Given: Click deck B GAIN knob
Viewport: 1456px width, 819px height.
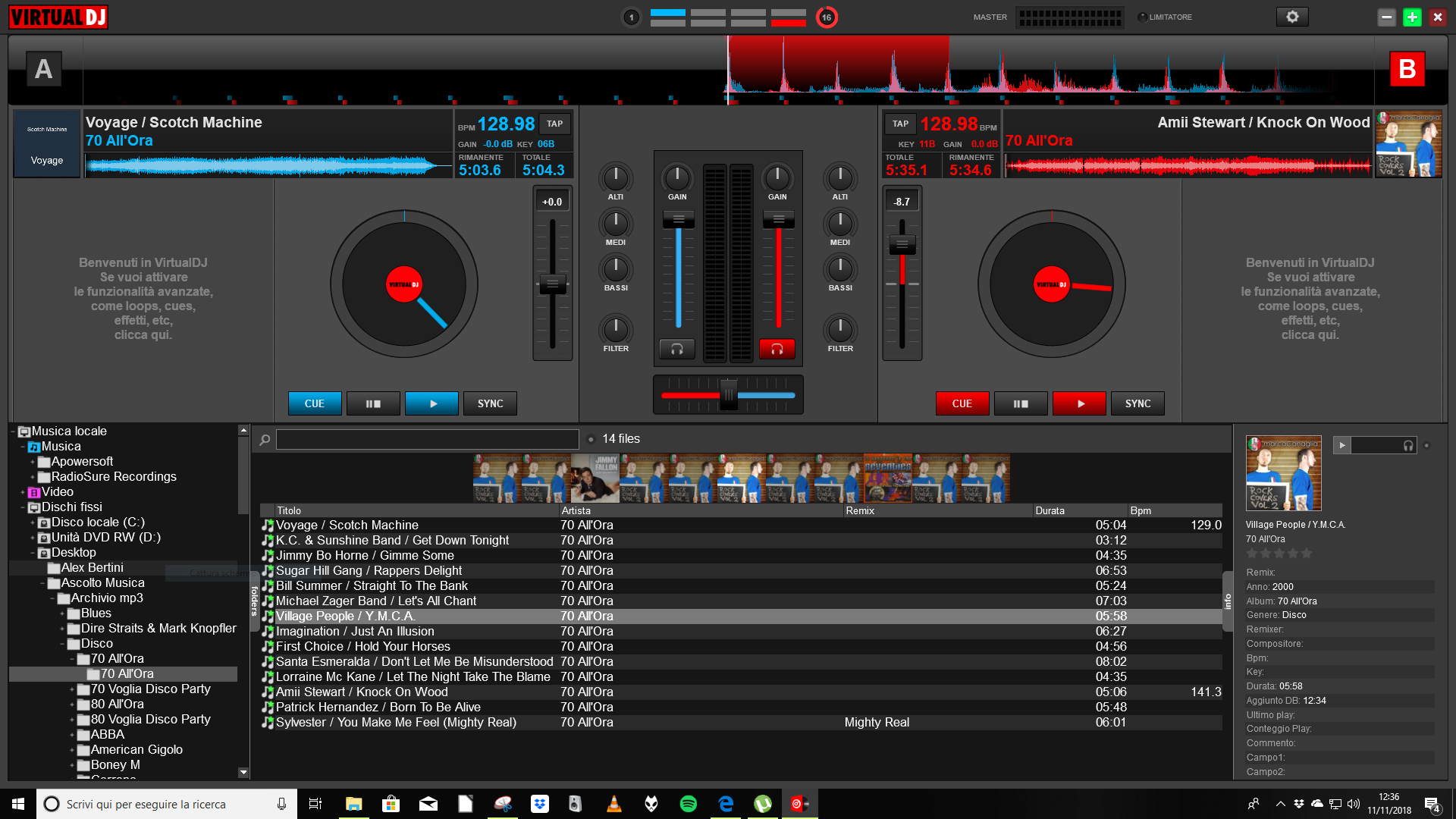Looking at the screenshot, I should (x=777, y=178).
